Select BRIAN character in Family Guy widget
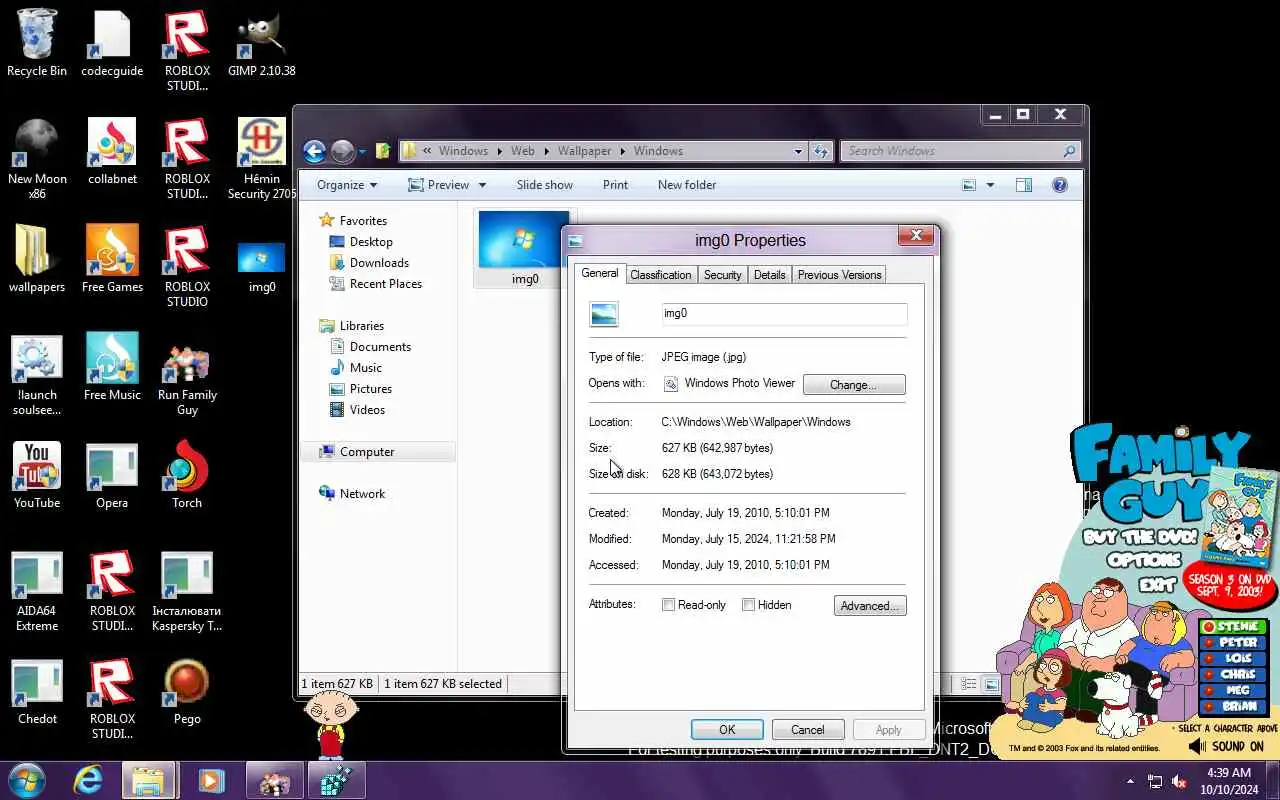Screen dimensions: 1280x800 click(1233, 707)
